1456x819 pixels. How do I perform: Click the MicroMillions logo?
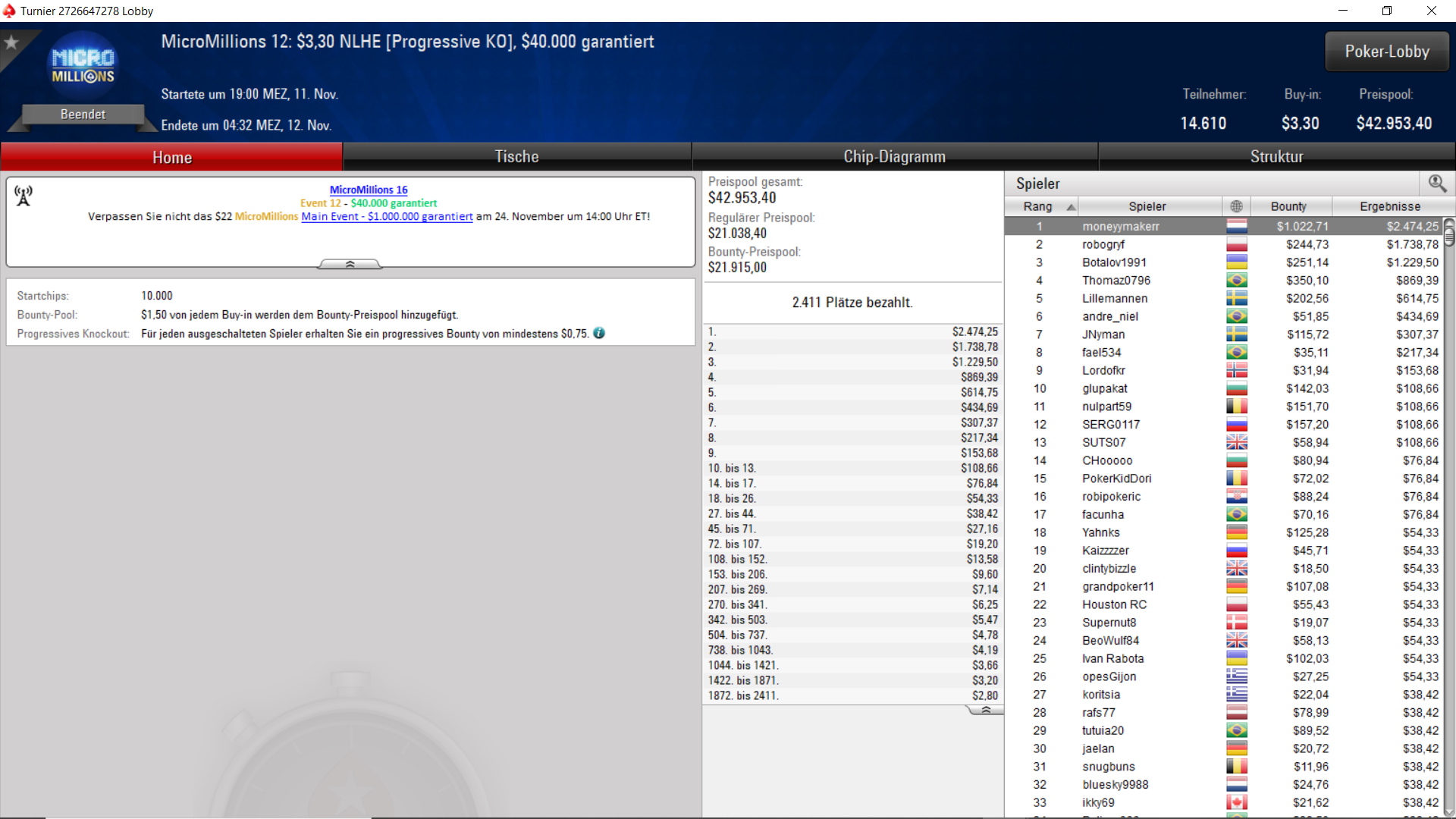click(x=83, y=67)
